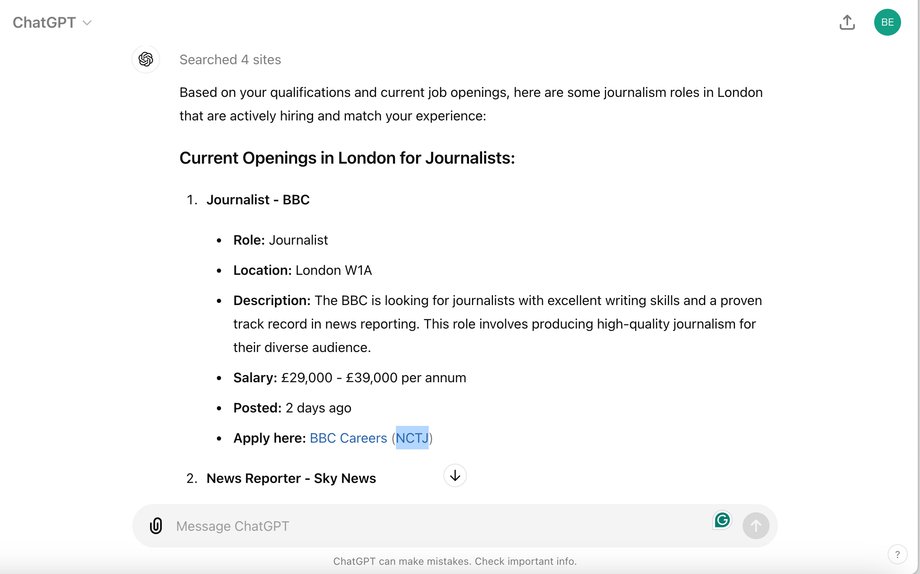Click the ChatGPT can make mistakes notice
The image size is (920, 574).
[455, 561]
